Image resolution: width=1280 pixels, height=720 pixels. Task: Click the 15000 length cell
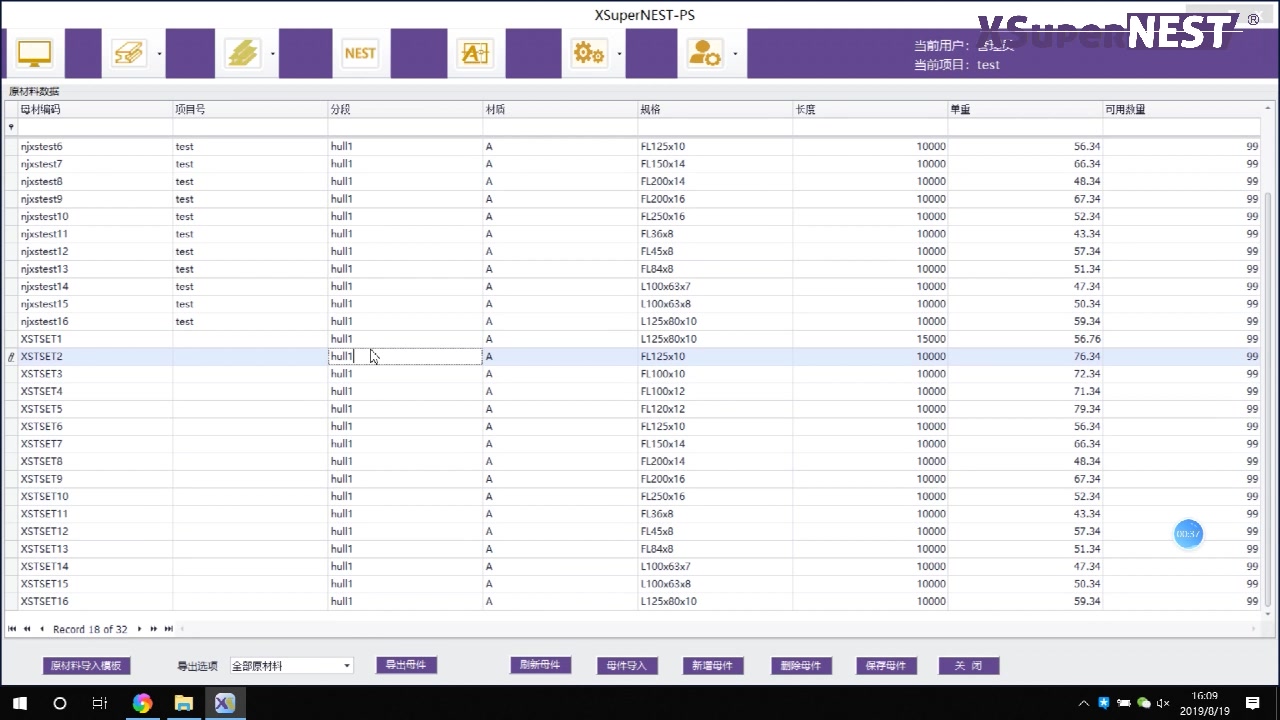pos(870,339)
